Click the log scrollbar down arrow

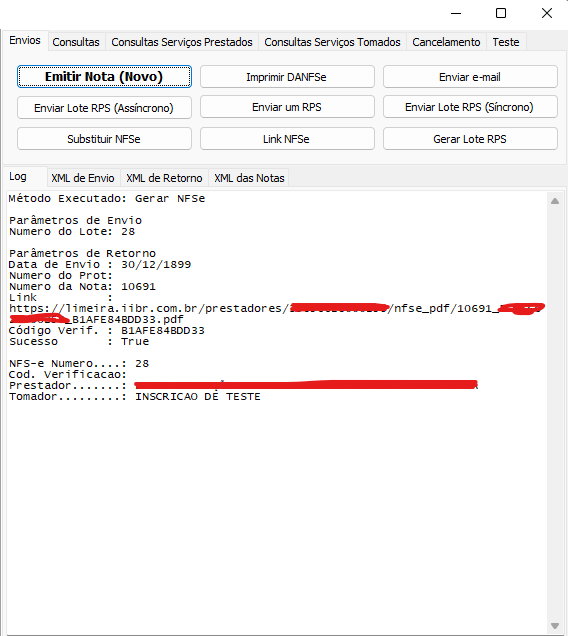click(x=555, y=626)
